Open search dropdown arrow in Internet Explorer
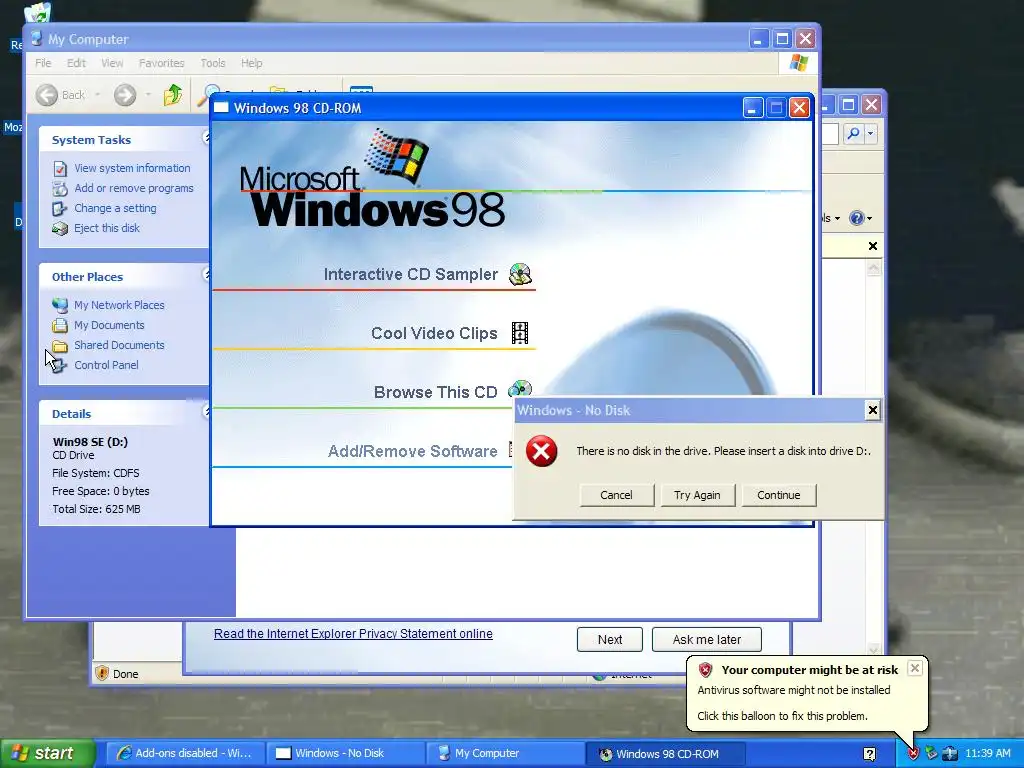1024x768 pixels. 870,134
